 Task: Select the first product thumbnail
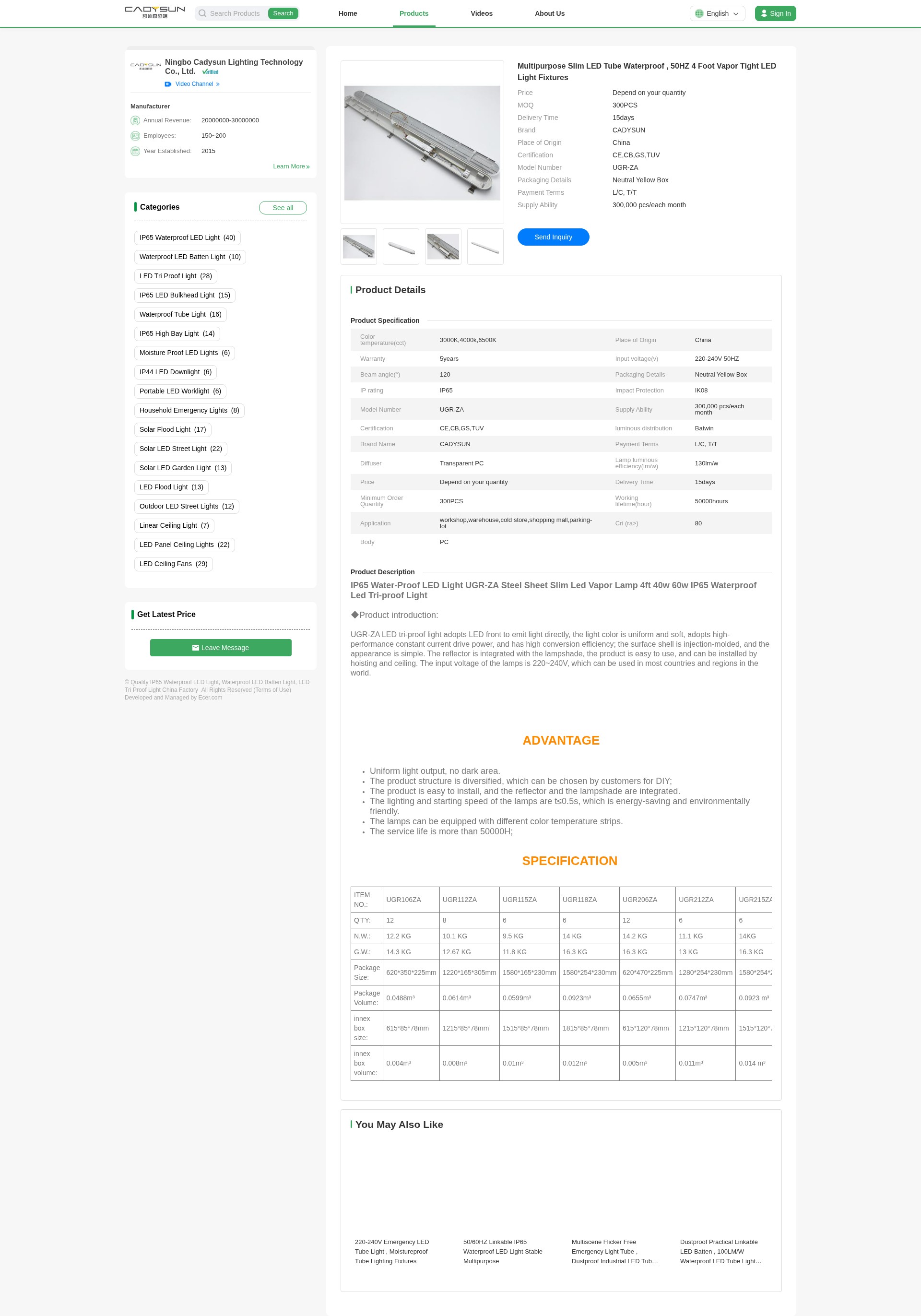359,247
